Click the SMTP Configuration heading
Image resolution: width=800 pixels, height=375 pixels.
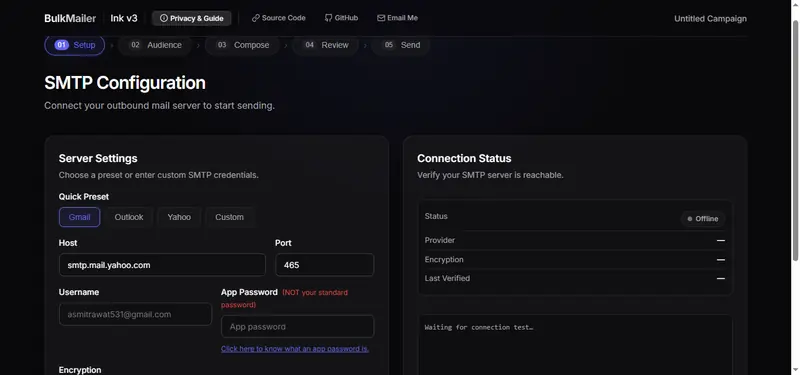(125, 83)
